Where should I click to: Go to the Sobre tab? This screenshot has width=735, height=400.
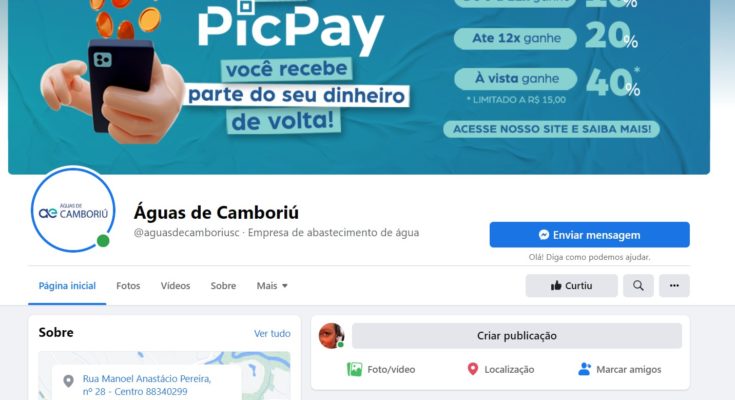(223, 286)
